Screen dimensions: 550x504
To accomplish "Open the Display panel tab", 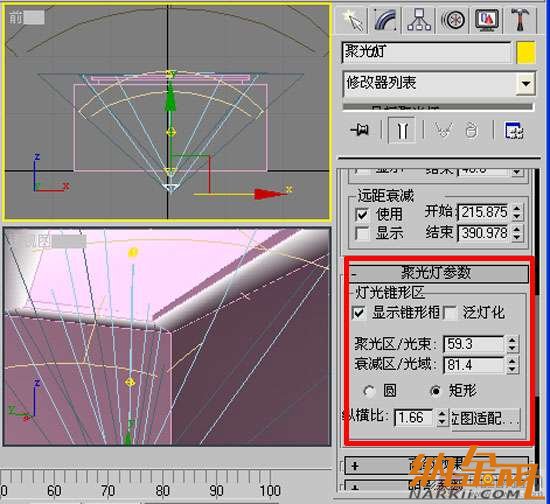I will 486,20.
